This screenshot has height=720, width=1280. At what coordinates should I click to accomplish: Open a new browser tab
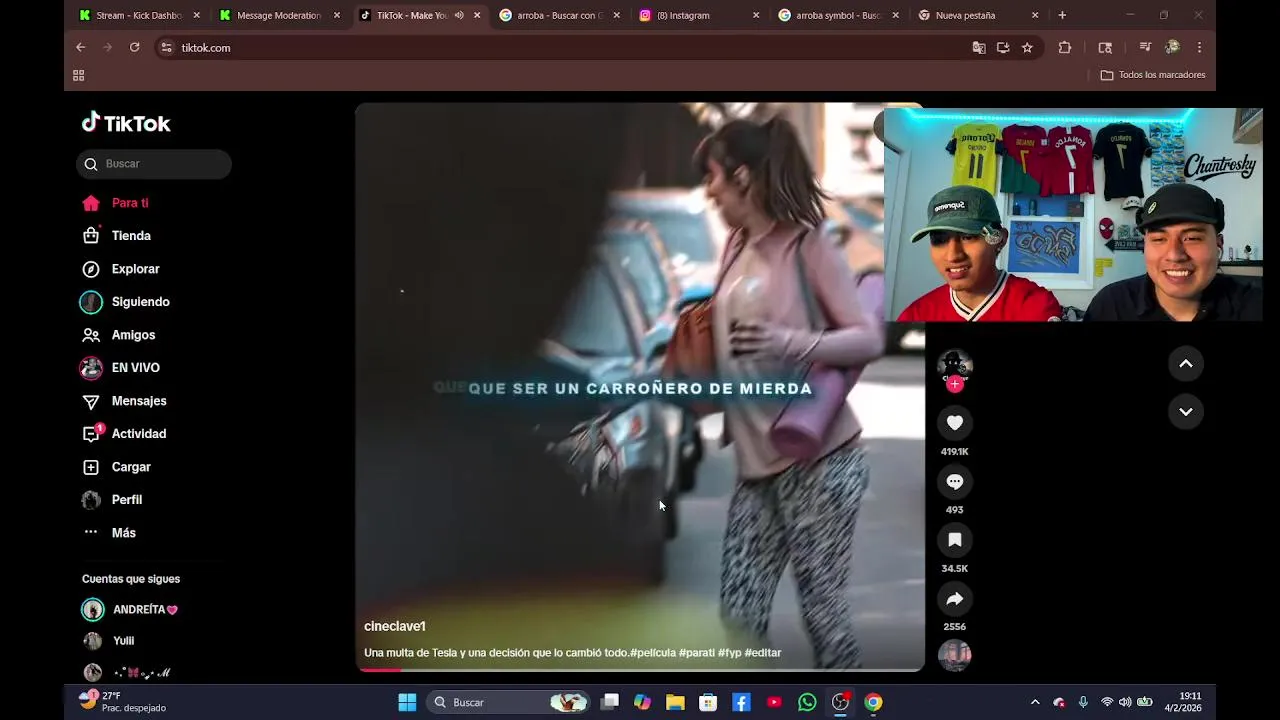(x=1062, y=15)
